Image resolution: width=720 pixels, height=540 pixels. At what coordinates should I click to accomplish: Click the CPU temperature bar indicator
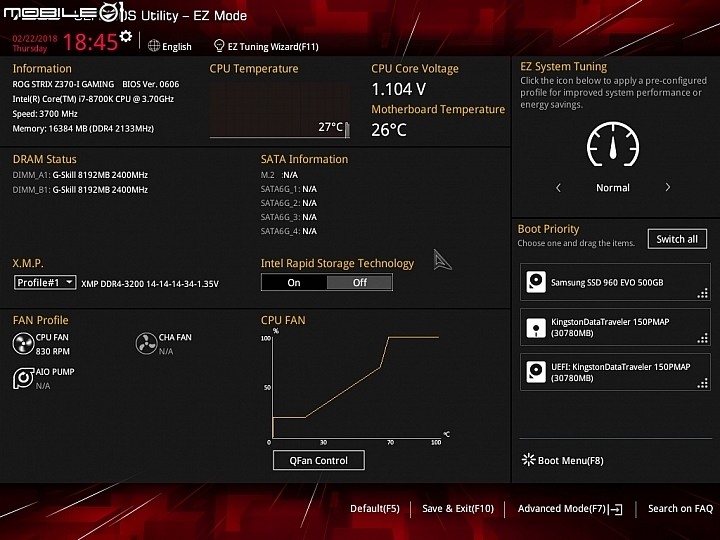(x=347, y=130)
